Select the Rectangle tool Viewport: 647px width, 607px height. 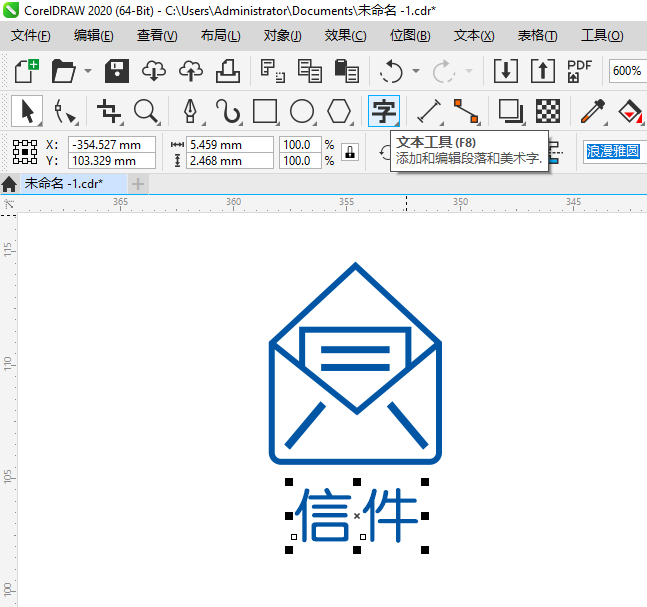pos(264,111)
